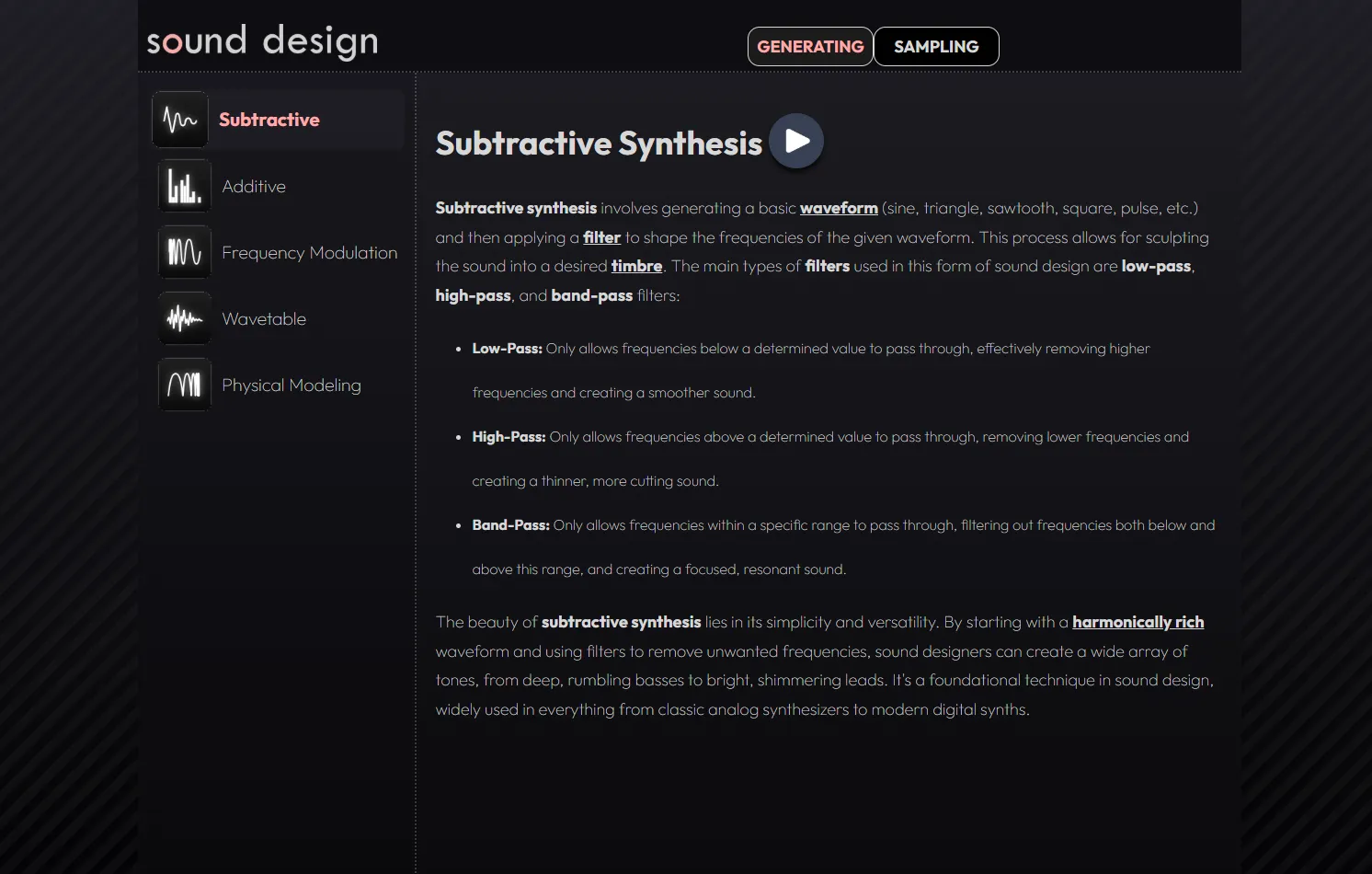Click the Frequency Modulation wave icon

click(184, 252)
